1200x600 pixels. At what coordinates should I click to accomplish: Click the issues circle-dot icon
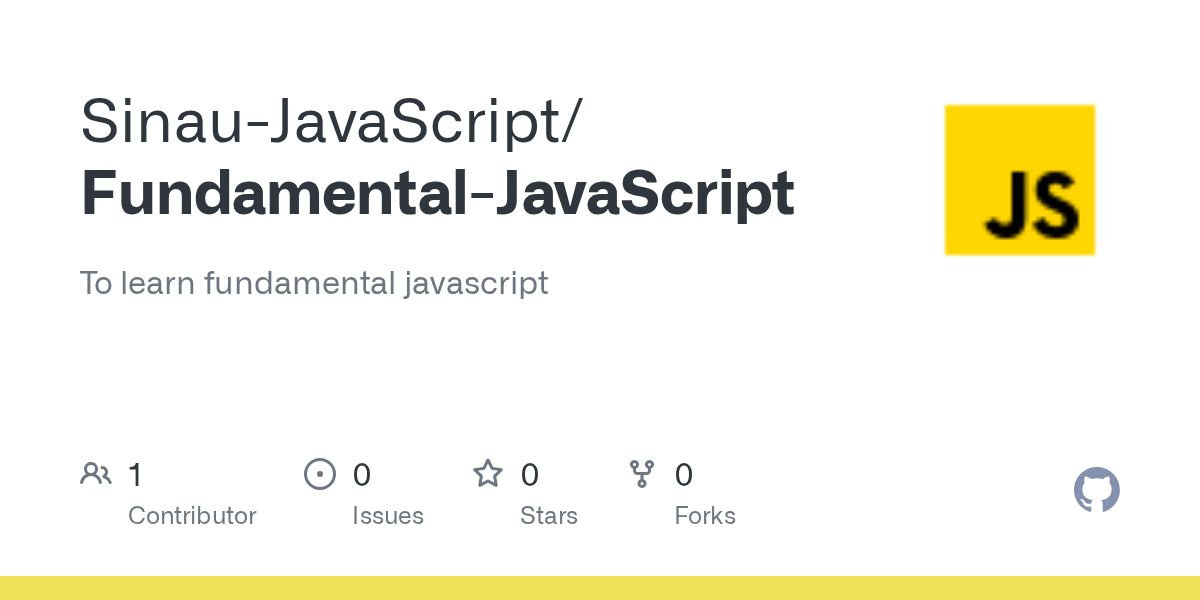pos(319,474)
